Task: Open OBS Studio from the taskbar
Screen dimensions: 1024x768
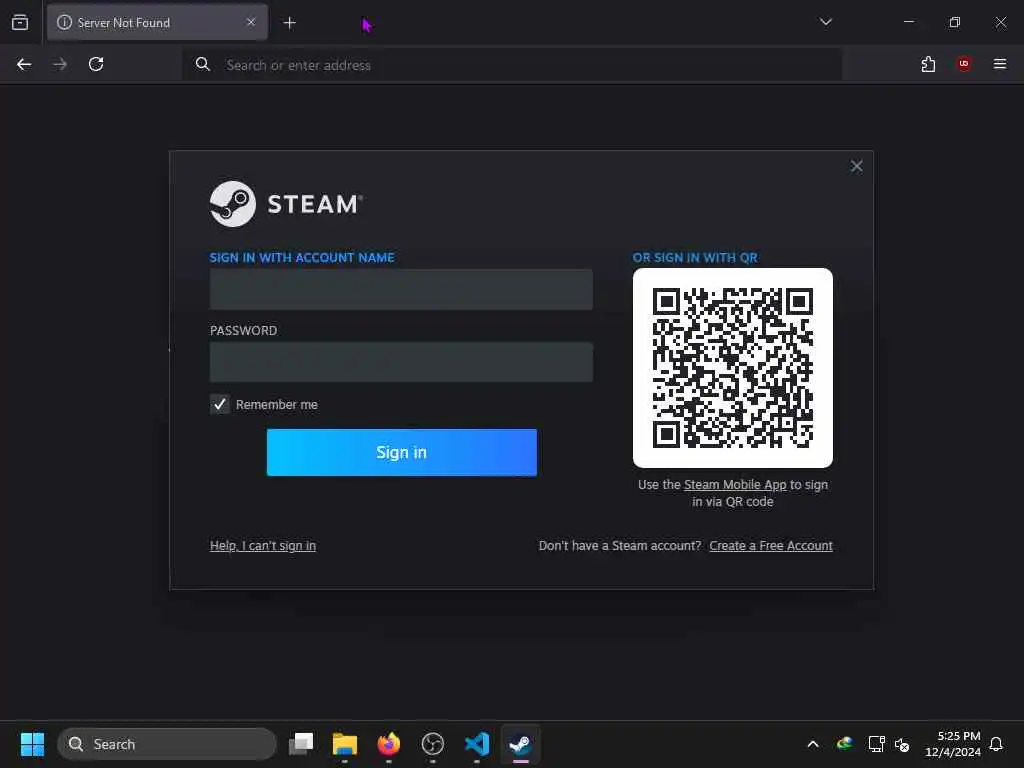Action: tap(432, 744)
